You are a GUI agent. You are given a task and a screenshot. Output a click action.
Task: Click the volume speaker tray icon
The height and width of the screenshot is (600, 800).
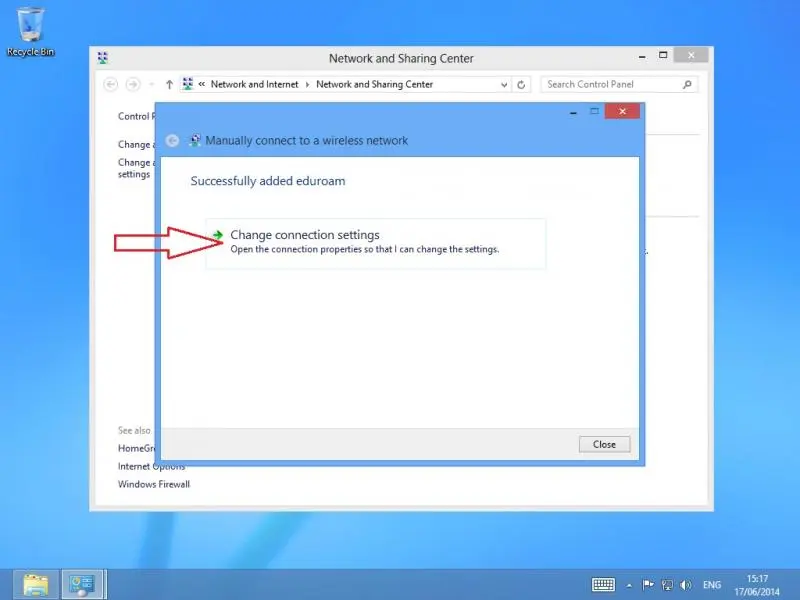click(685, 584)
